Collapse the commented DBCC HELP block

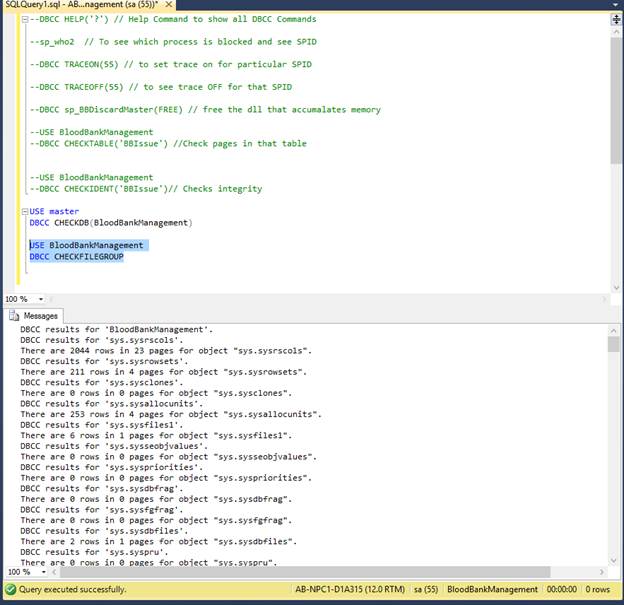point(25,19)
